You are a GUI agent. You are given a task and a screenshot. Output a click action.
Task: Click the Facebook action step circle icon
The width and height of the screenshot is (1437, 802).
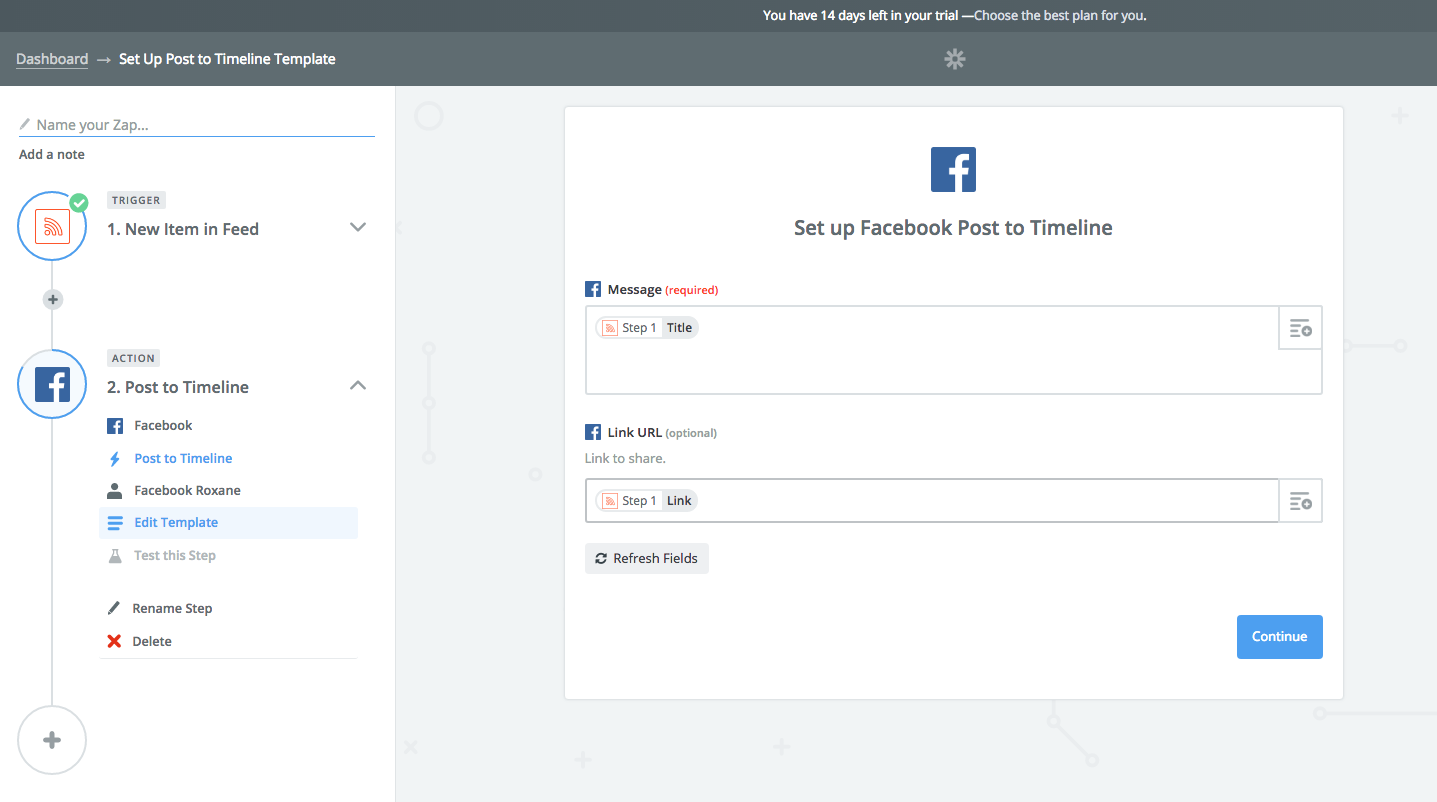click(52, 385)
